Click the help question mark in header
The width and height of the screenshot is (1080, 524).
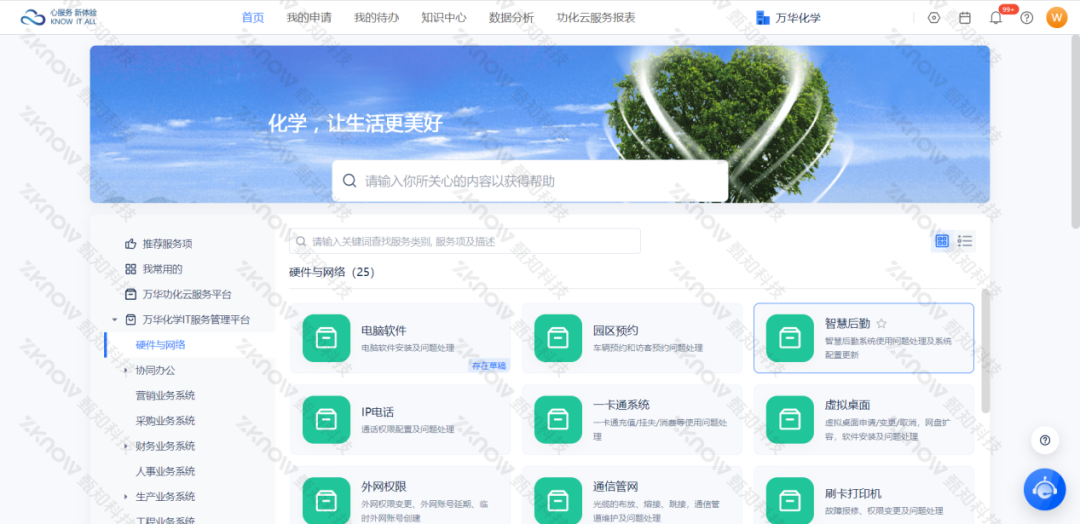1027,18
